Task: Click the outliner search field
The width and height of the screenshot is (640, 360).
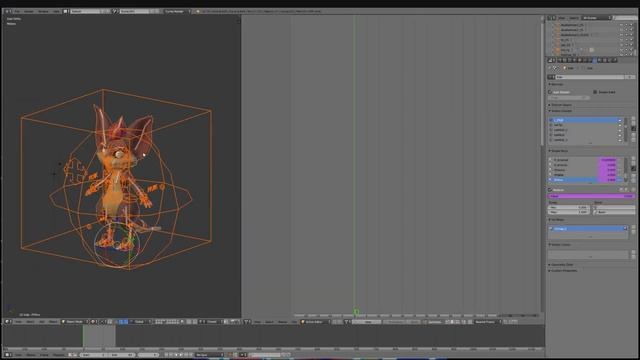Action: click(626, 18)
